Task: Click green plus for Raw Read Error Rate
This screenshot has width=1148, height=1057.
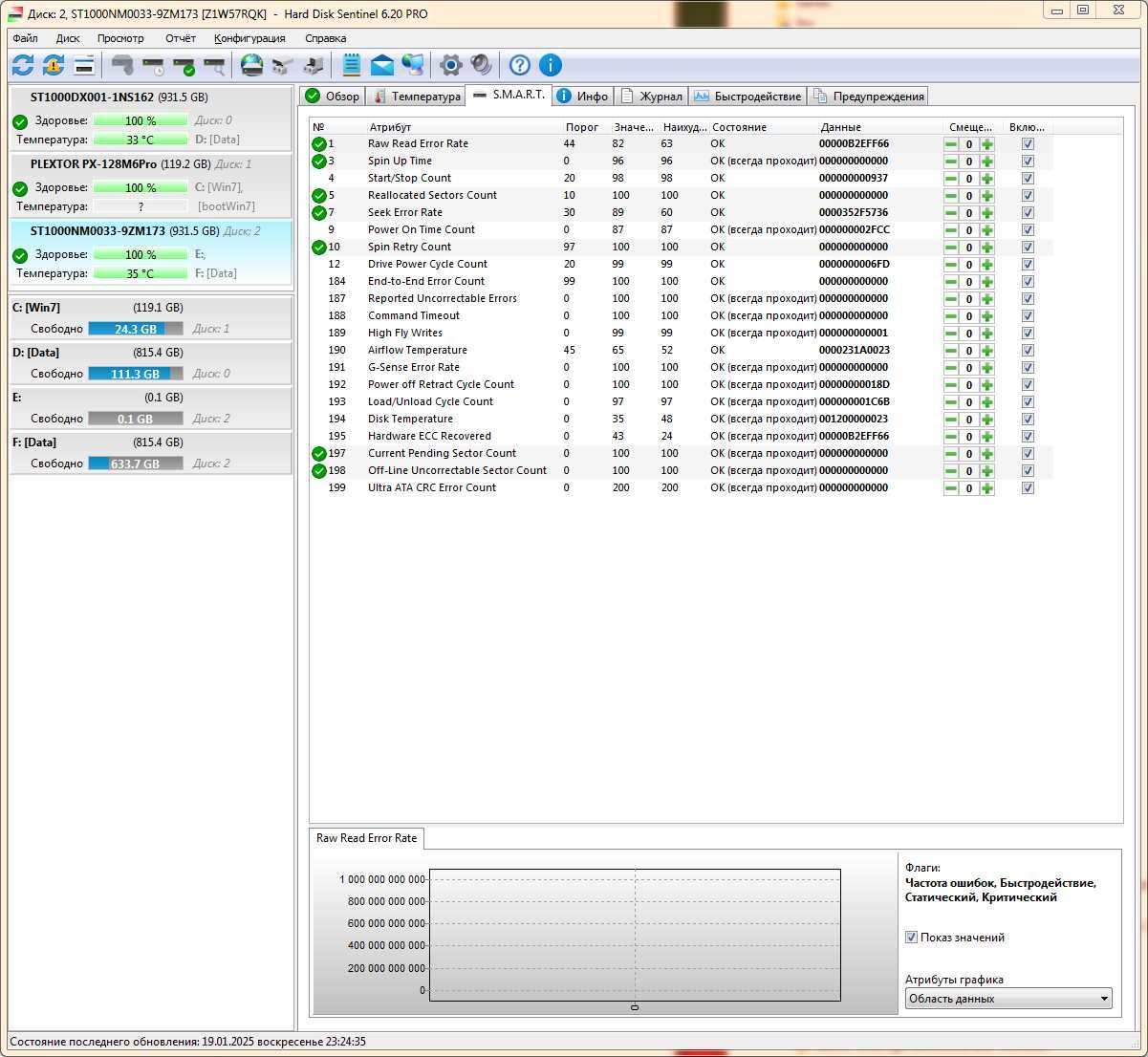Action: pos(986,144)
